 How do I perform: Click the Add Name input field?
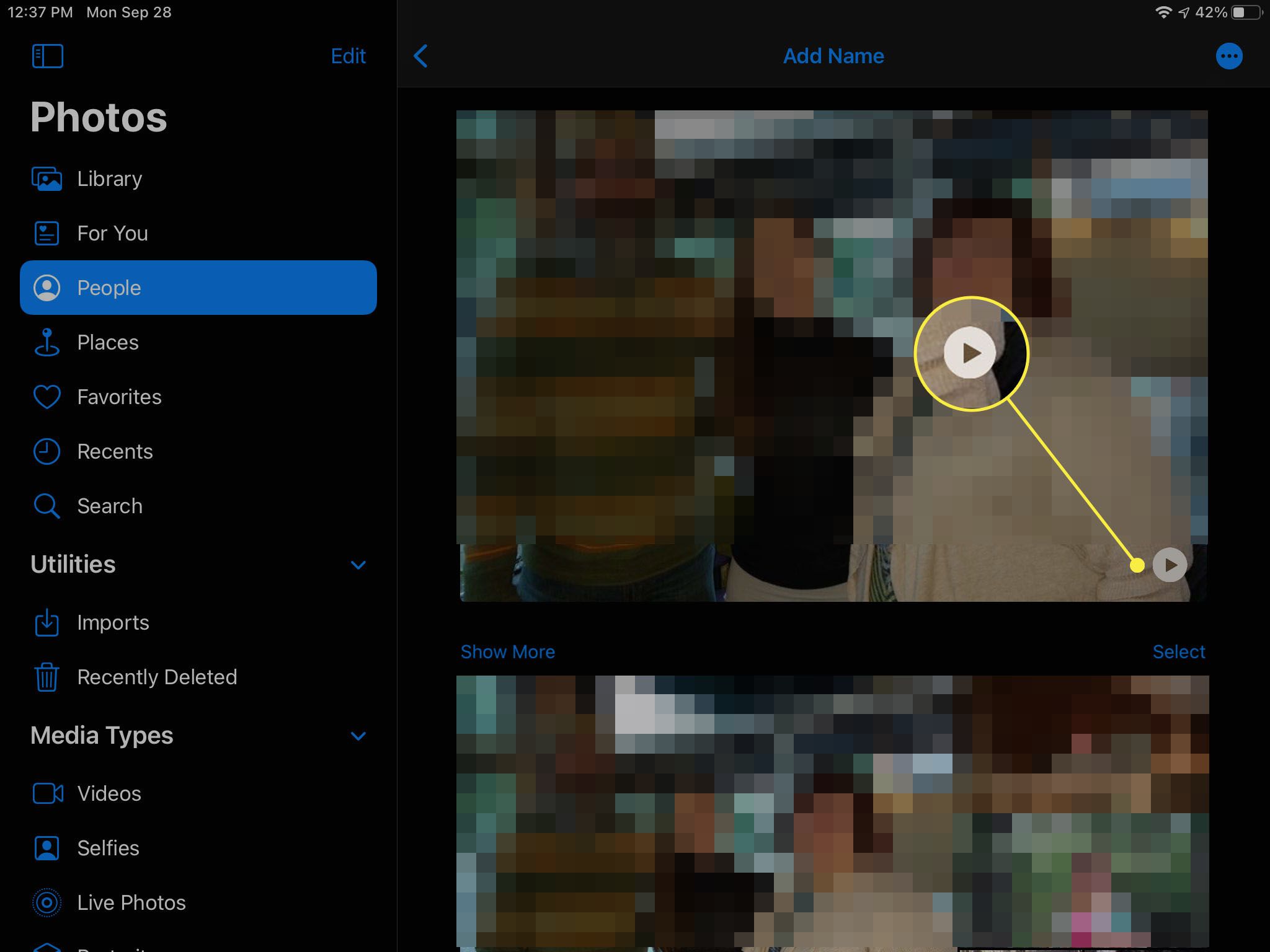(x=832, y=55)
